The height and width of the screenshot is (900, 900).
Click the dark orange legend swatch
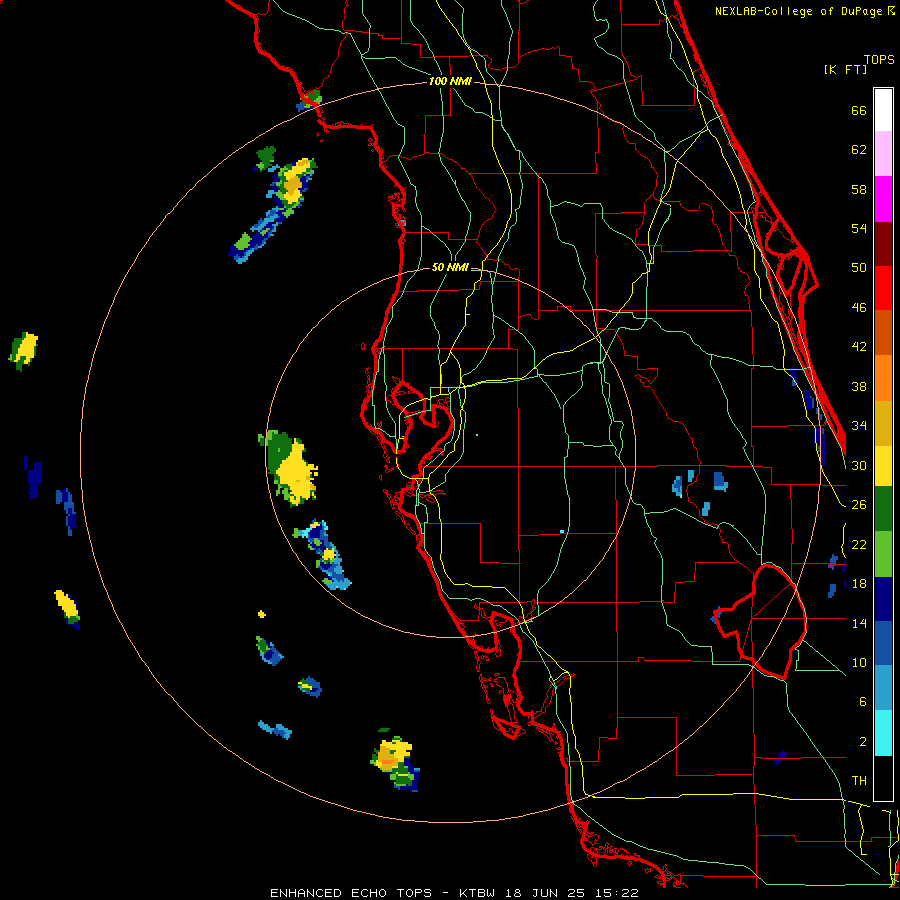(x=883, y=333)
